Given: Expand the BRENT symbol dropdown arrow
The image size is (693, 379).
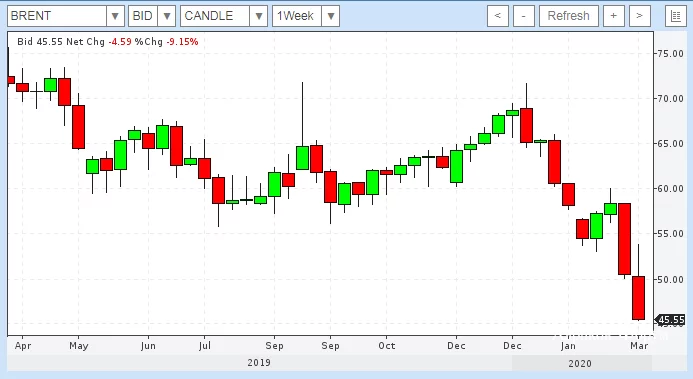Looking at the screenshot, I should click(x=115, y=16).
